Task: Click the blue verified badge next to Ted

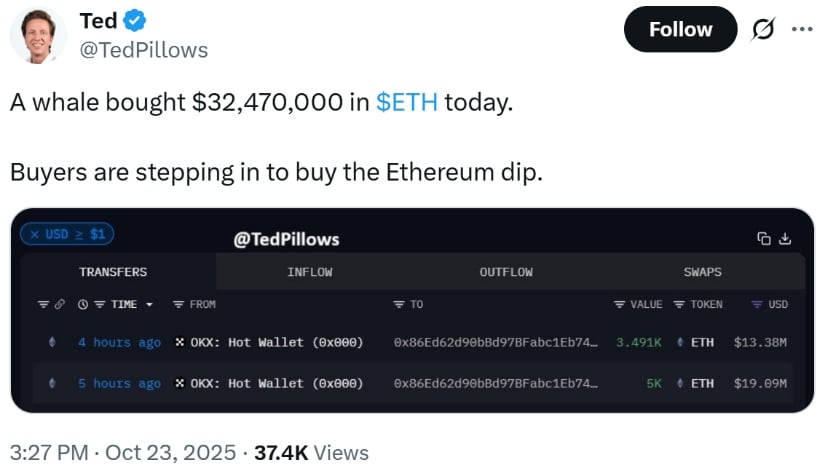Action: (x=138, y=19)
